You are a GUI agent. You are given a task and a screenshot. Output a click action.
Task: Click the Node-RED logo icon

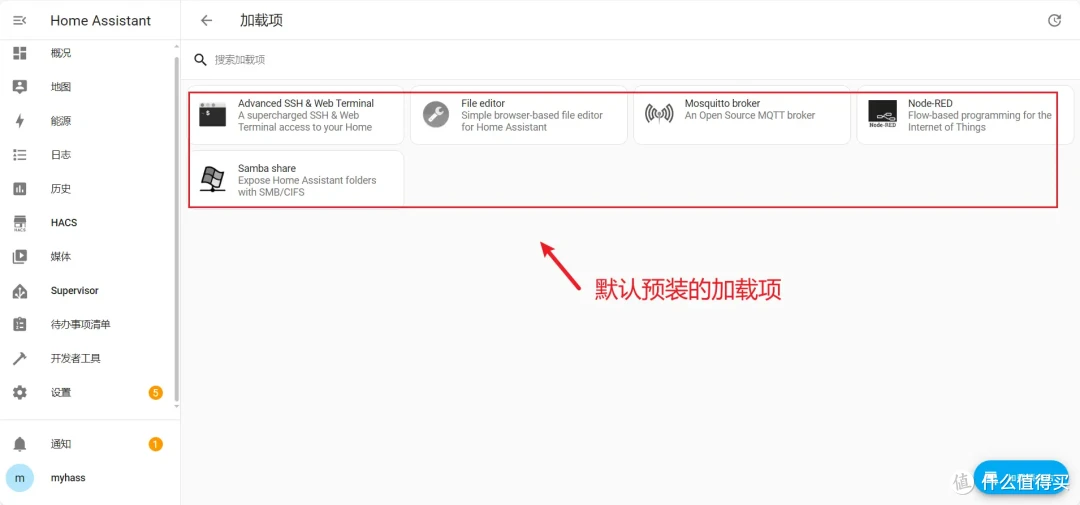click(882, 114)
